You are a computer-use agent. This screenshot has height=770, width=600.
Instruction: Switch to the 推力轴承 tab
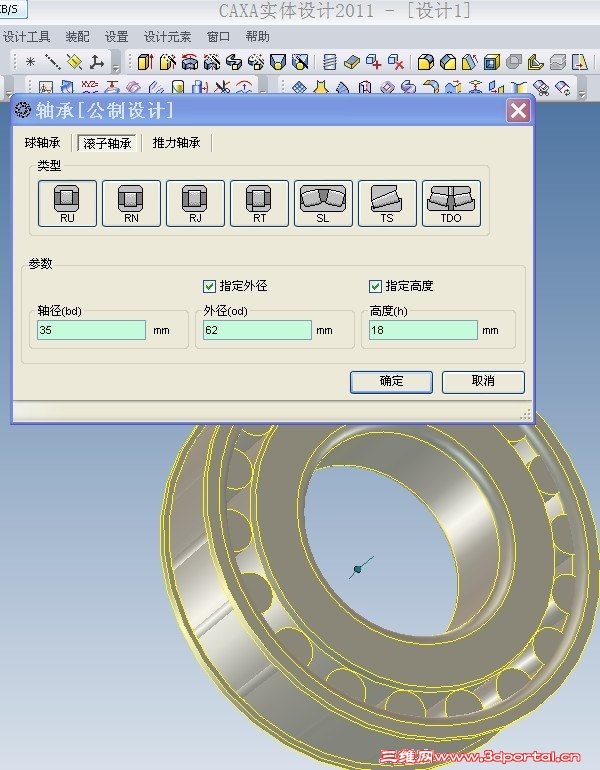pyautogui.click(x=176, y=143)
